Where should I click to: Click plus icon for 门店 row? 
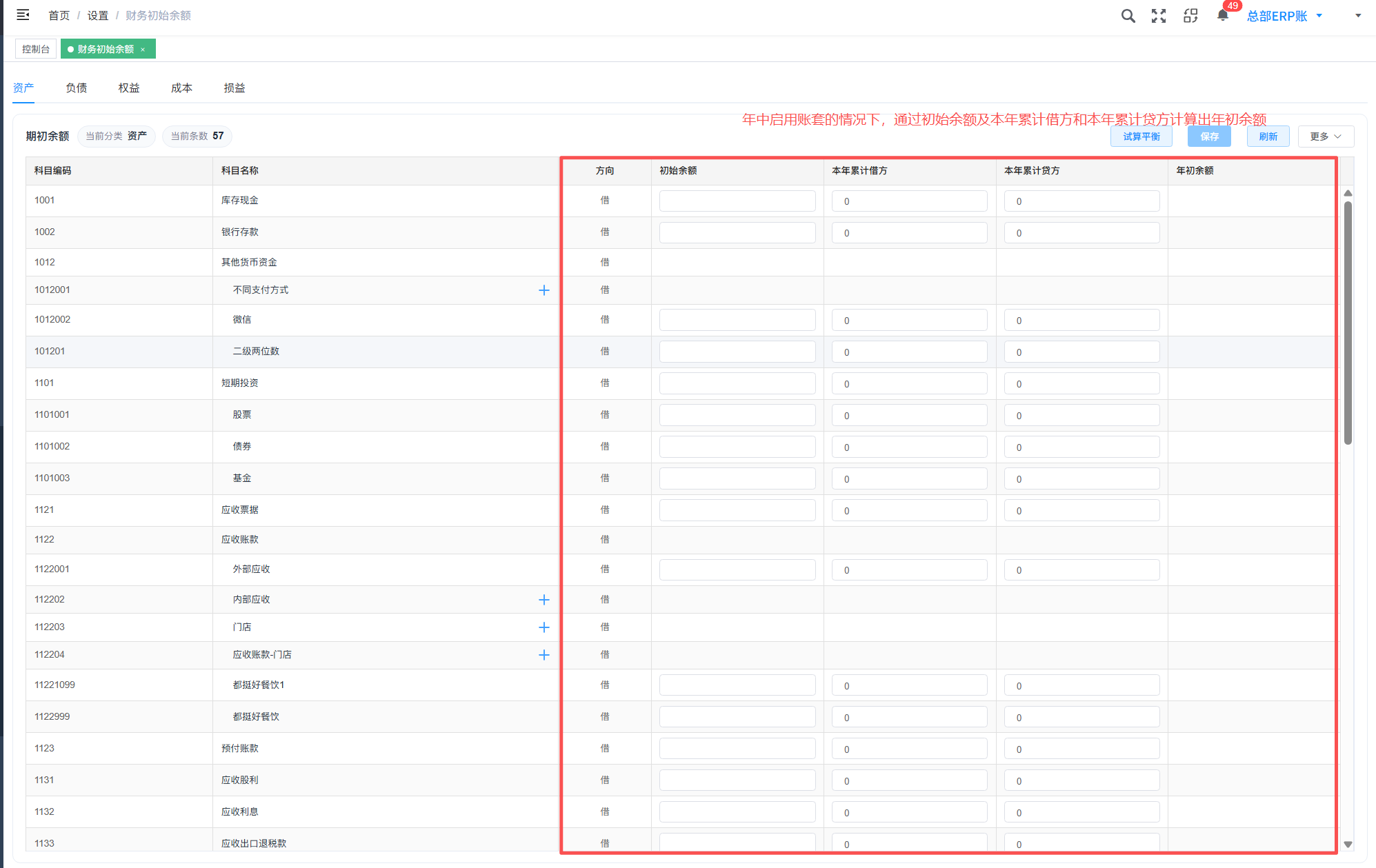click(544, 627)
